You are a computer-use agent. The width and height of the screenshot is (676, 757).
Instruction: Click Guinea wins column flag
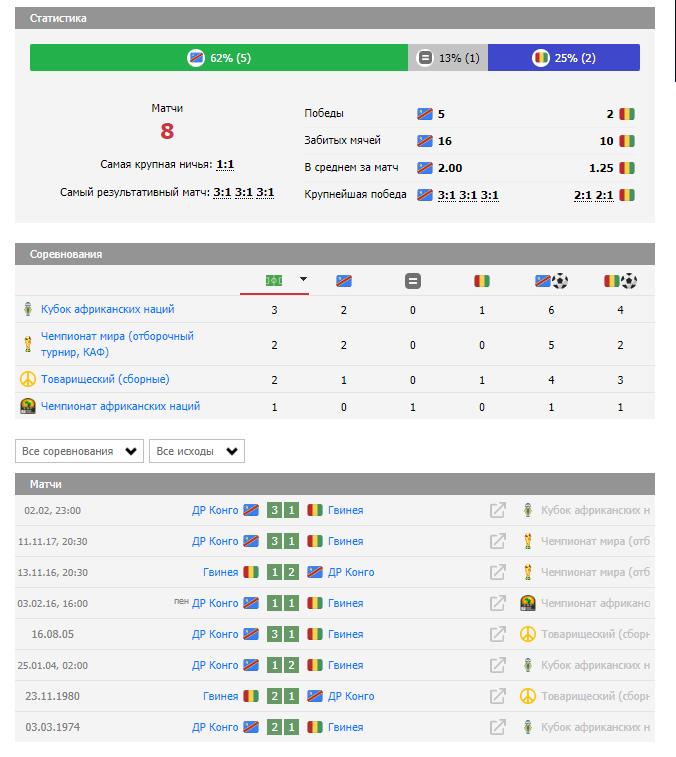click(482, 282)
